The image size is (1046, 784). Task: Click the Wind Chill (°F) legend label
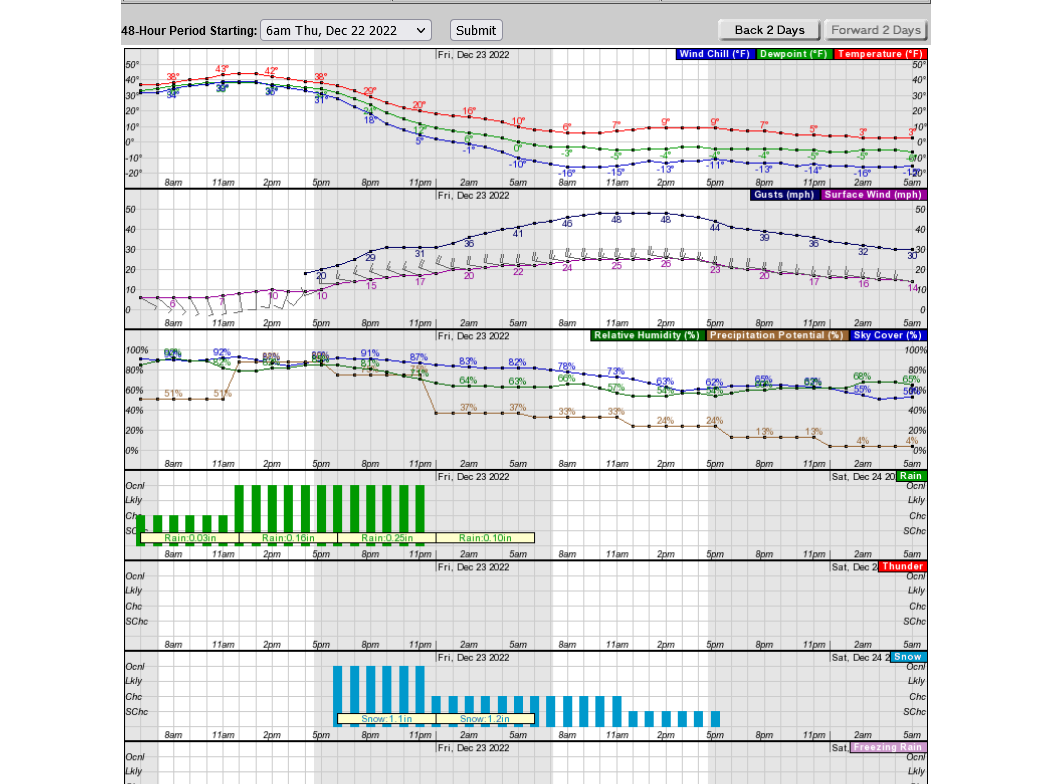714,54
